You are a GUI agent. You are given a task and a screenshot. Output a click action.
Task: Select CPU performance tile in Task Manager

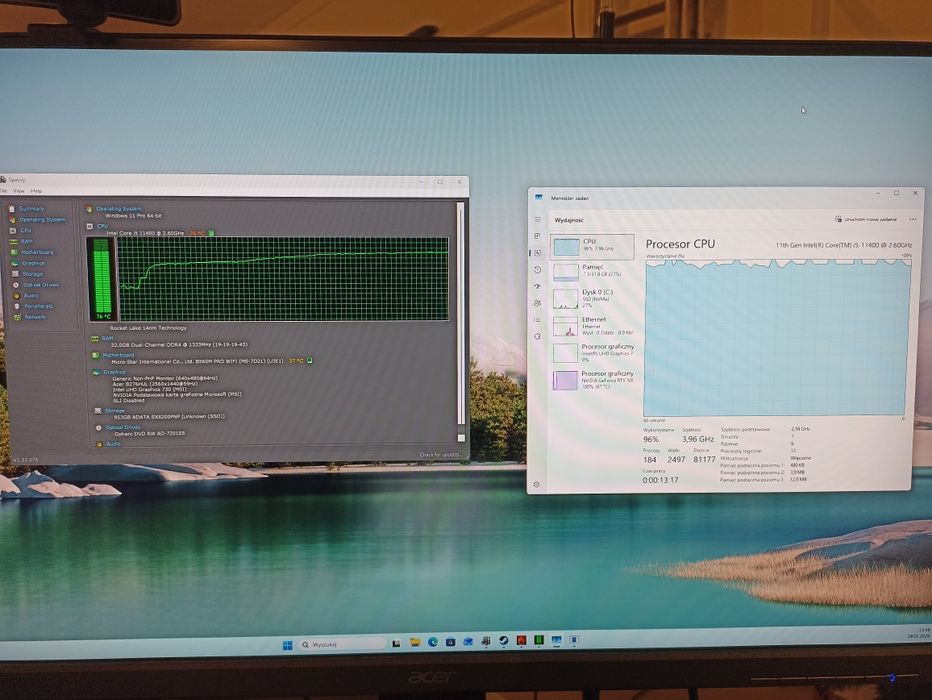592,246
